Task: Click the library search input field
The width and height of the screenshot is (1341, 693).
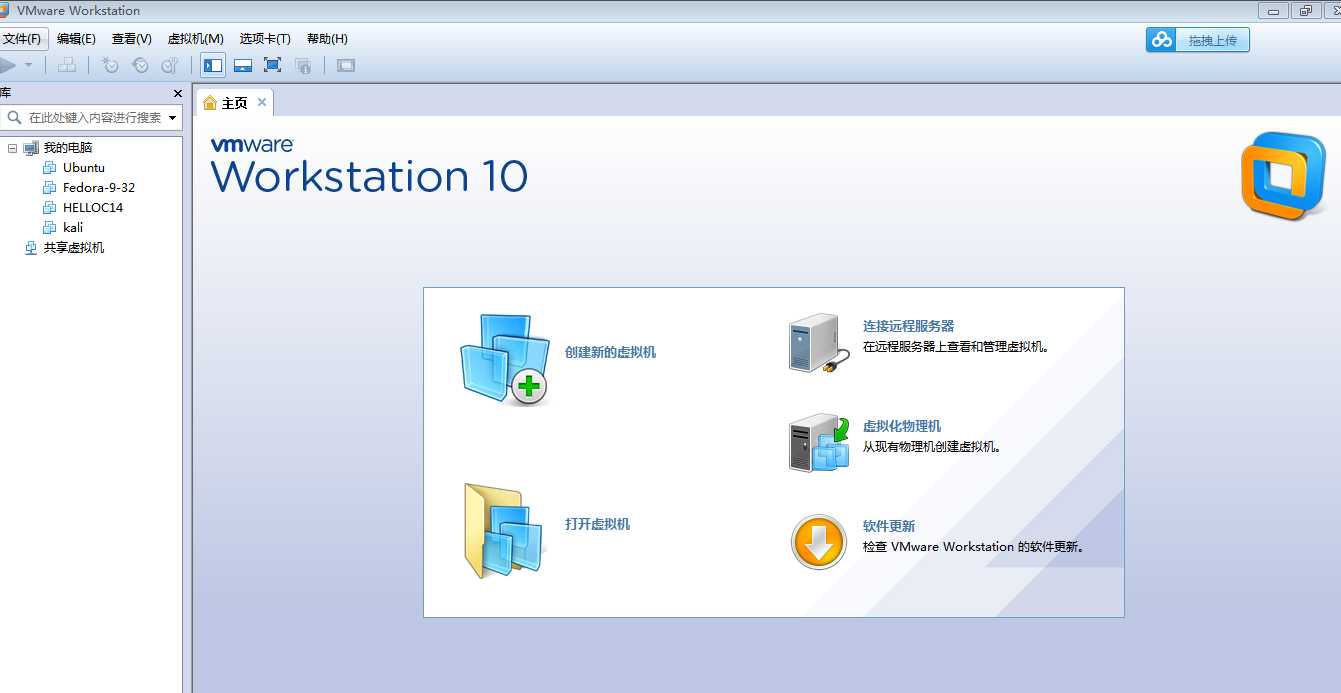Action: tap(96, 117)
